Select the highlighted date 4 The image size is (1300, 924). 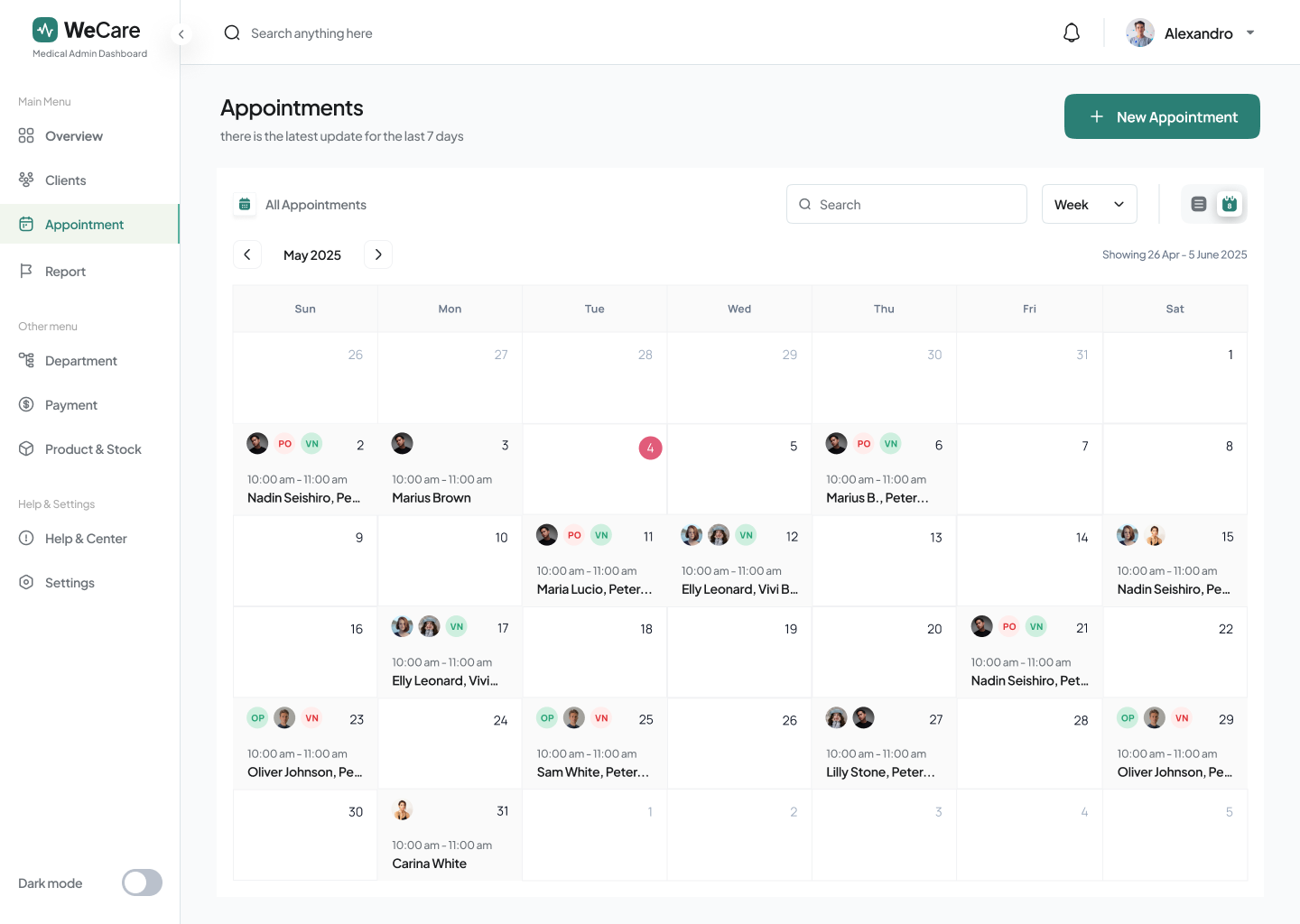650,448
